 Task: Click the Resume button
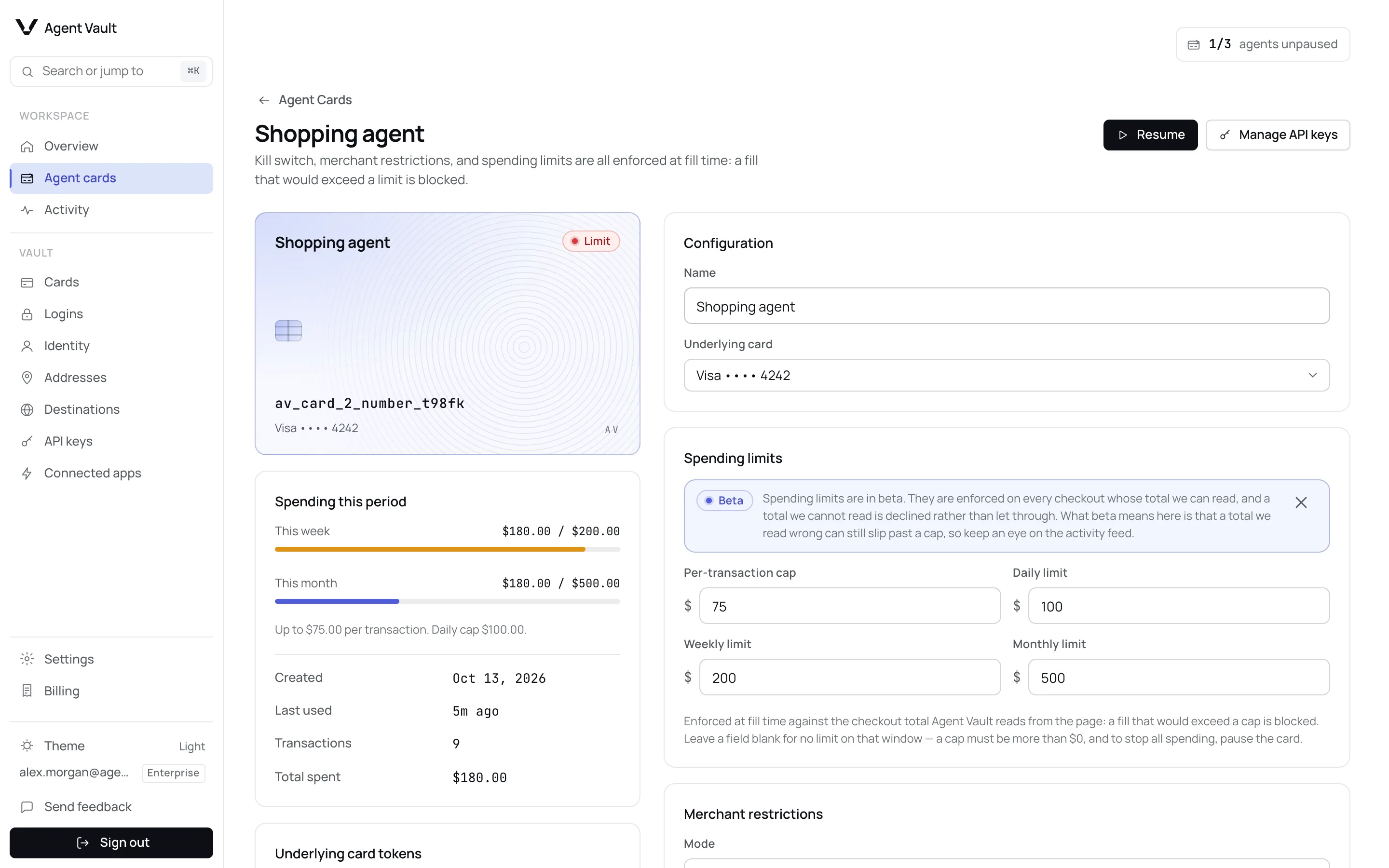[1150, 135]
